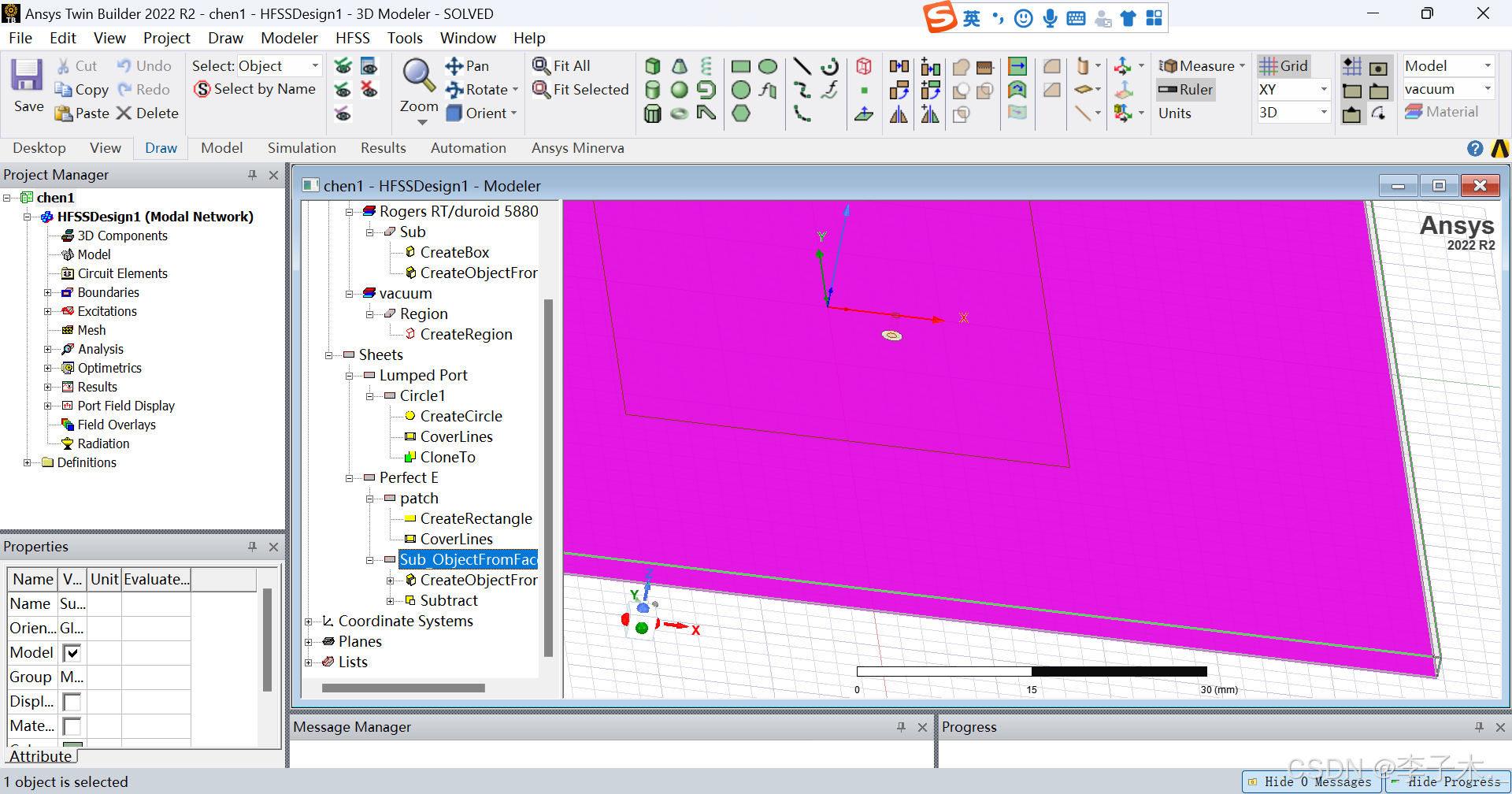
Task: Select the draw spline curve icon
Action: (802, 90)
